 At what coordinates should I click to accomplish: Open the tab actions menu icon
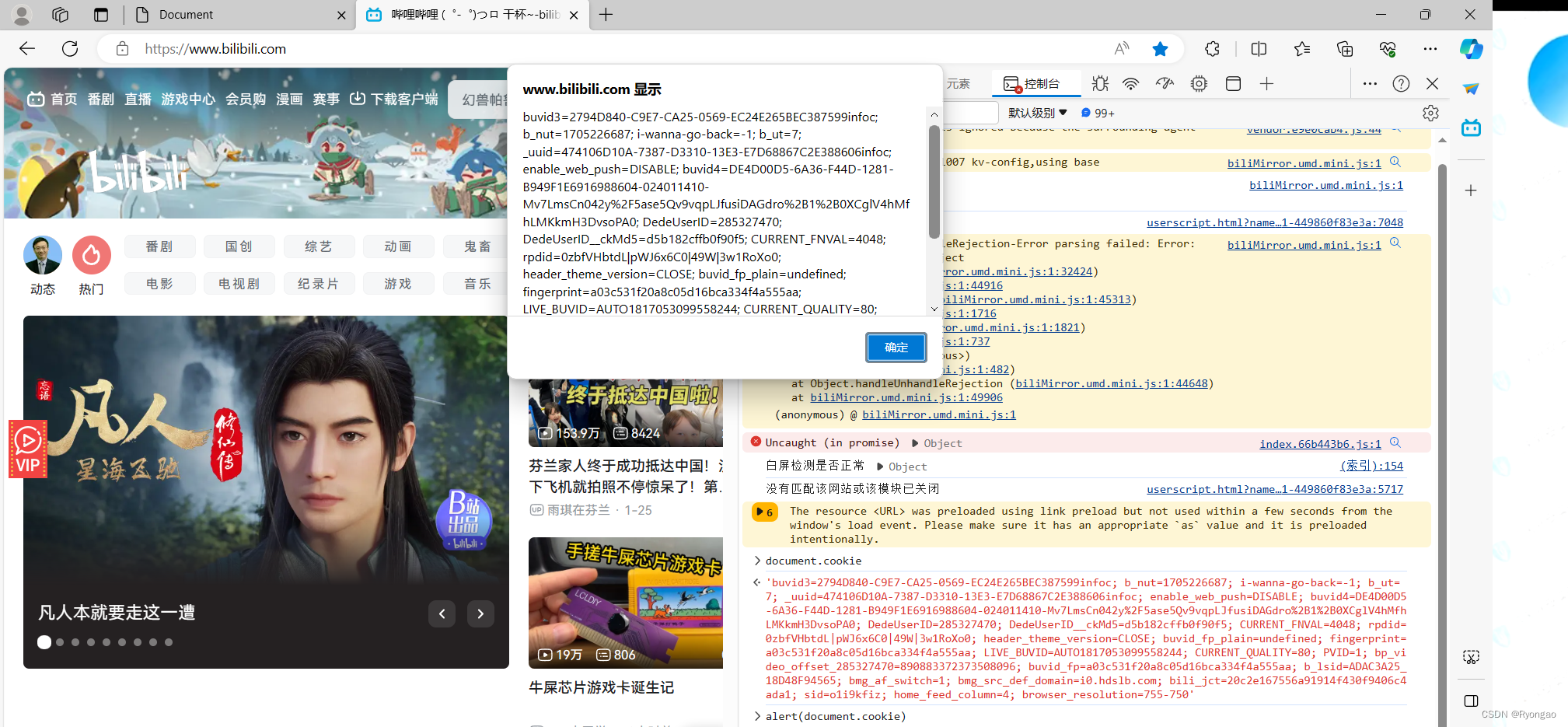[101, 15]
